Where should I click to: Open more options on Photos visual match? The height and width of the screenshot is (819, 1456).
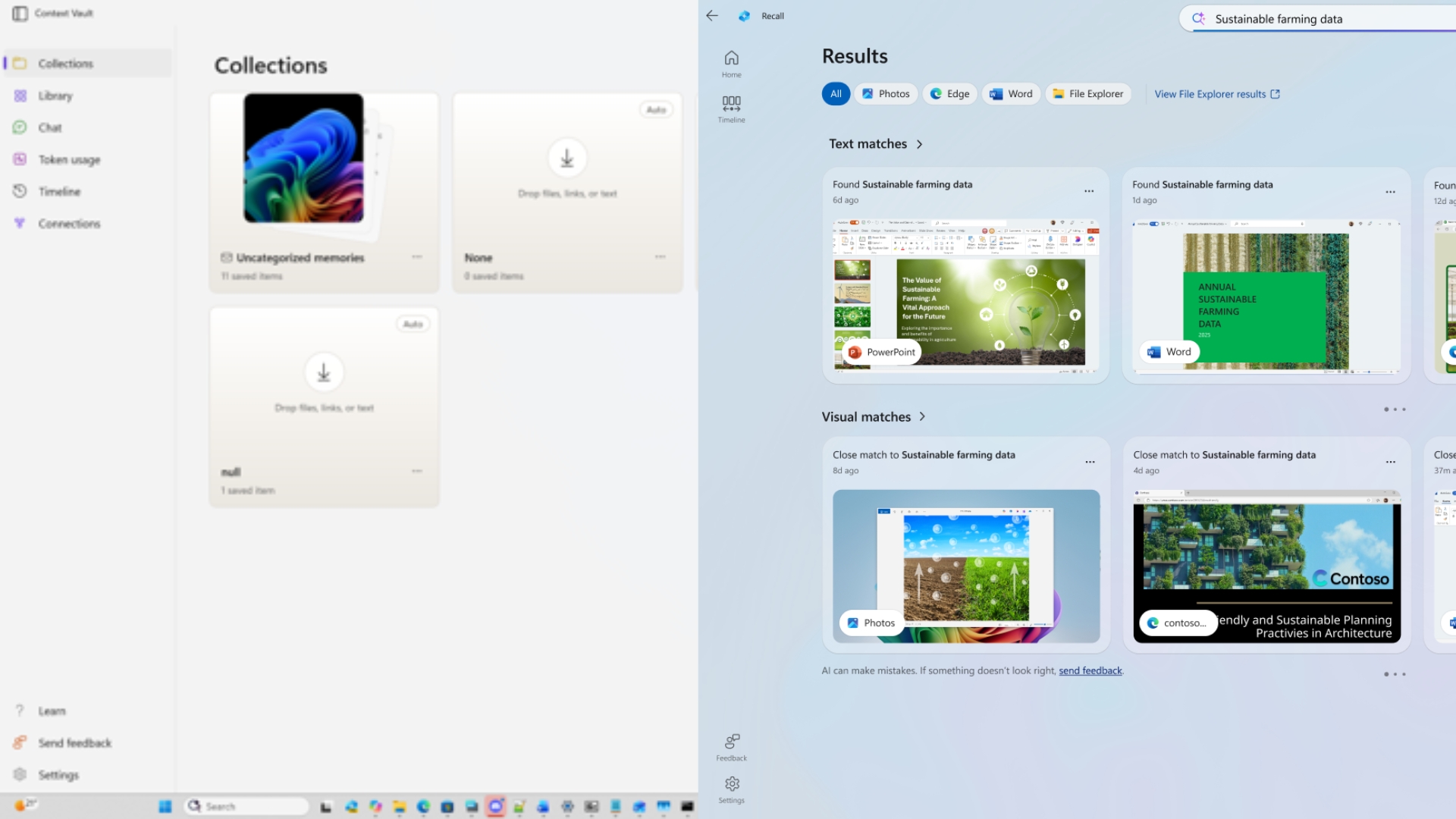click(1090, 462)
